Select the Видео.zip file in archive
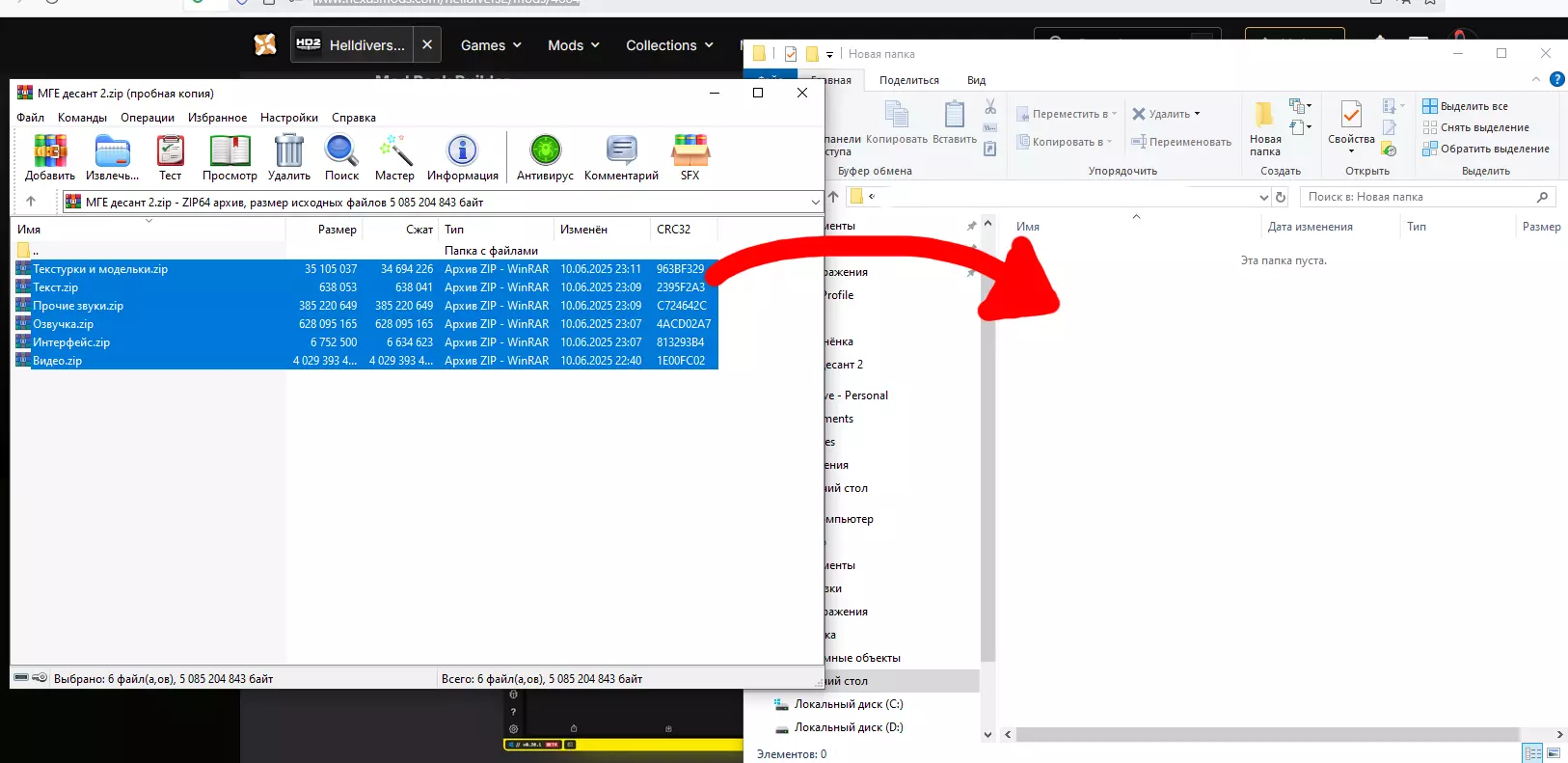1568x763 pixels. tap(58, 361)
